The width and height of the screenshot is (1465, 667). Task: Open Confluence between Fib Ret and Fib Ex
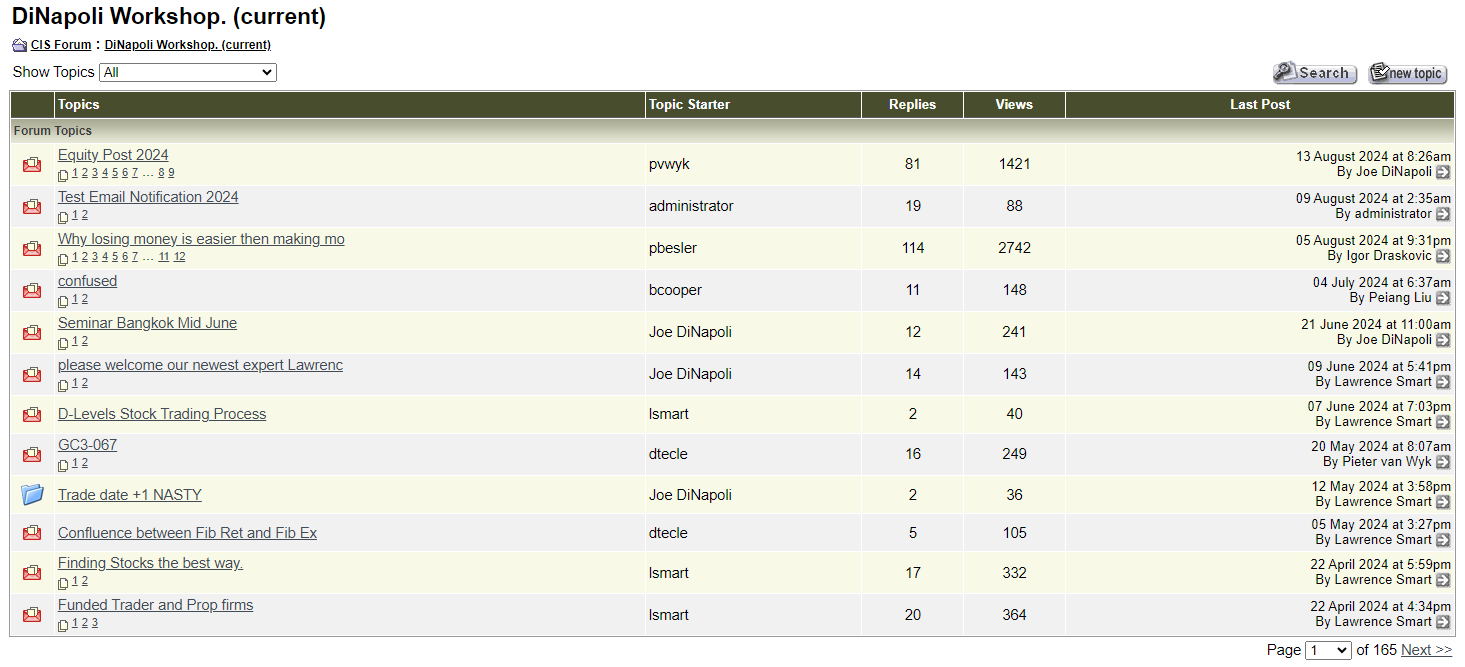187,533
